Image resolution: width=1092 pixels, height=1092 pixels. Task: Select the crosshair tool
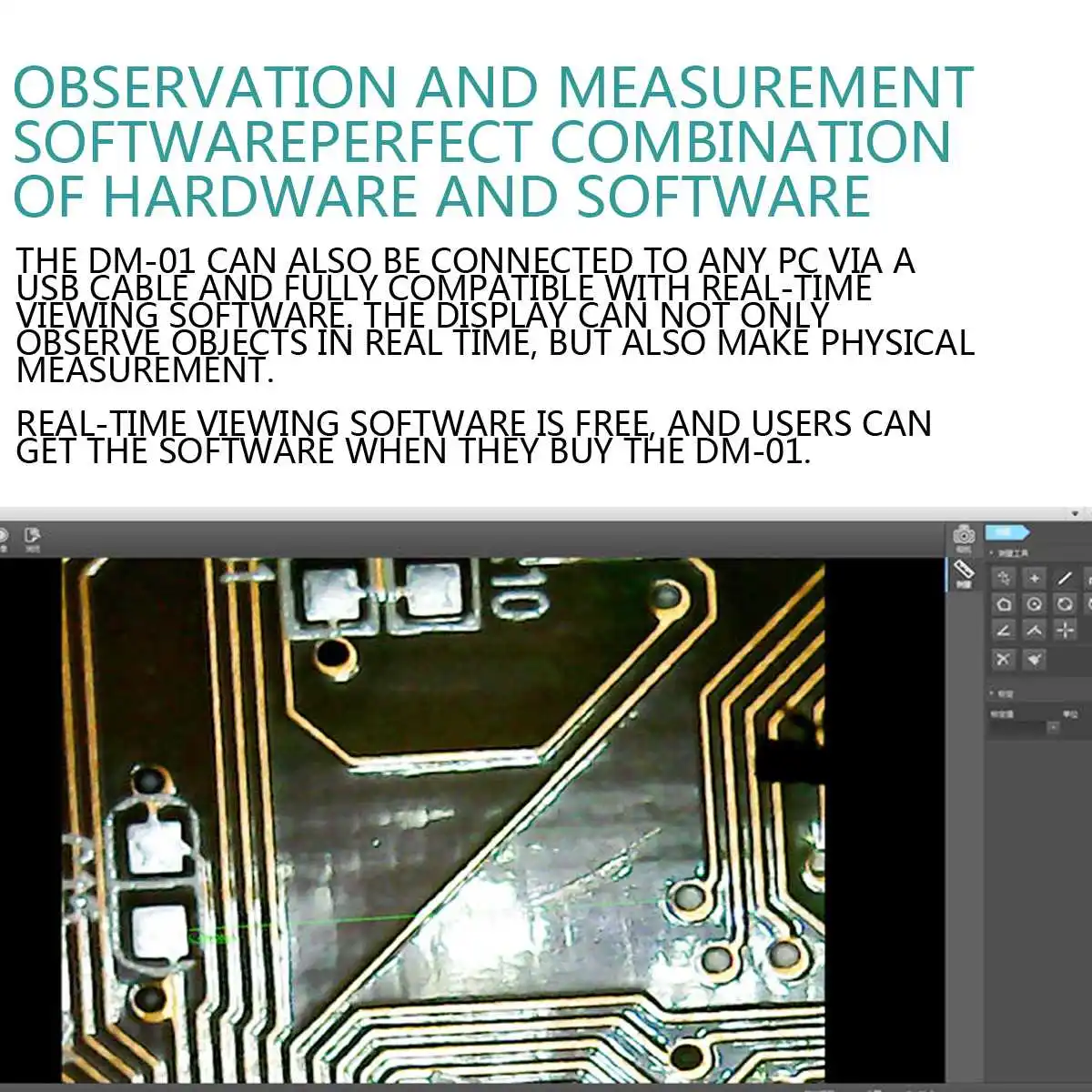(x=1066, y=630)
